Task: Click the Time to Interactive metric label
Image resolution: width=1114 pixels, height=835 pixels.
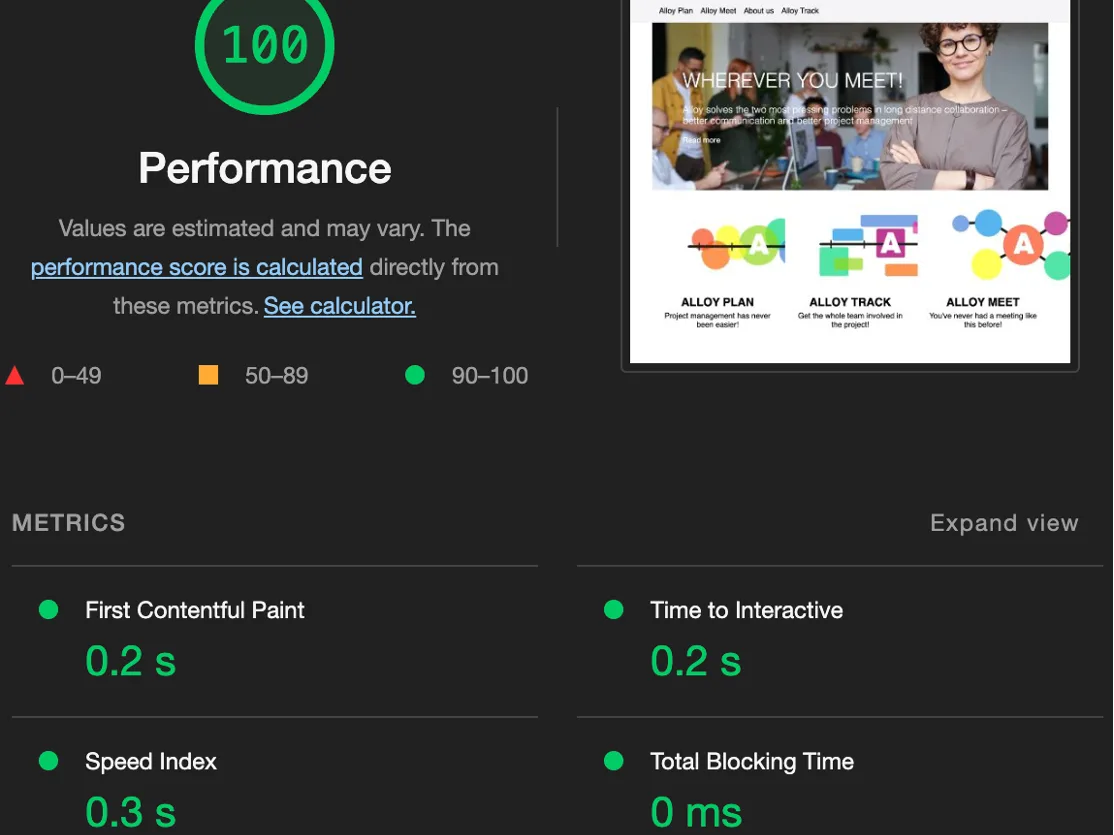Action: [746, 610]
